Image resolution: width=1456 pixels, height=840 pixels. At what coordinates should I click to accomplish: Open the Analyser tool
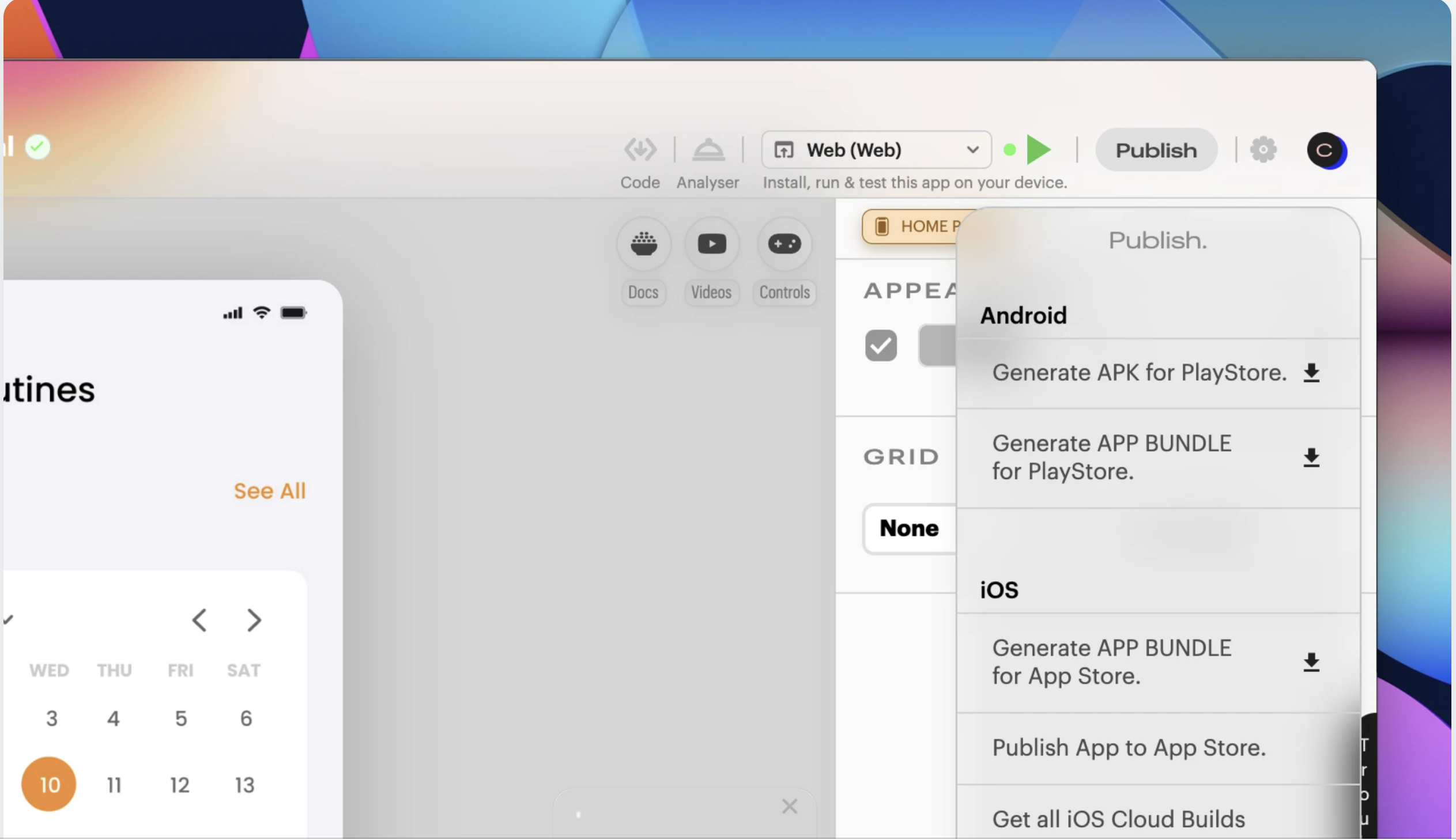coord(707,150)
